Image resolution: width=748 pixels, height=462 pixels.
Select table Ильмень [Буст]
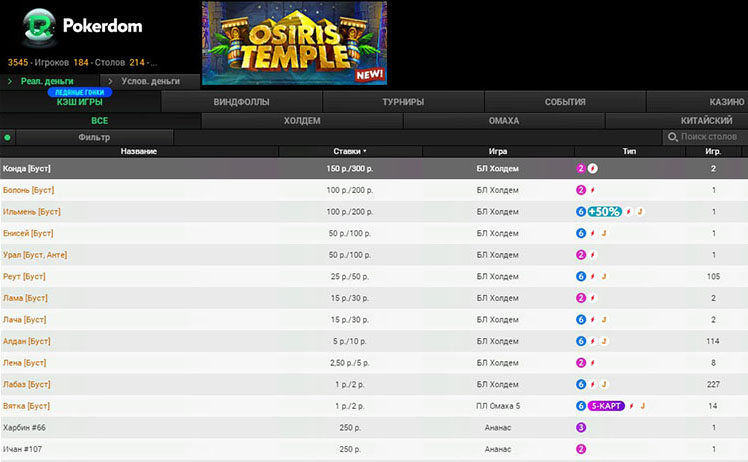click(x=374, y=211)
